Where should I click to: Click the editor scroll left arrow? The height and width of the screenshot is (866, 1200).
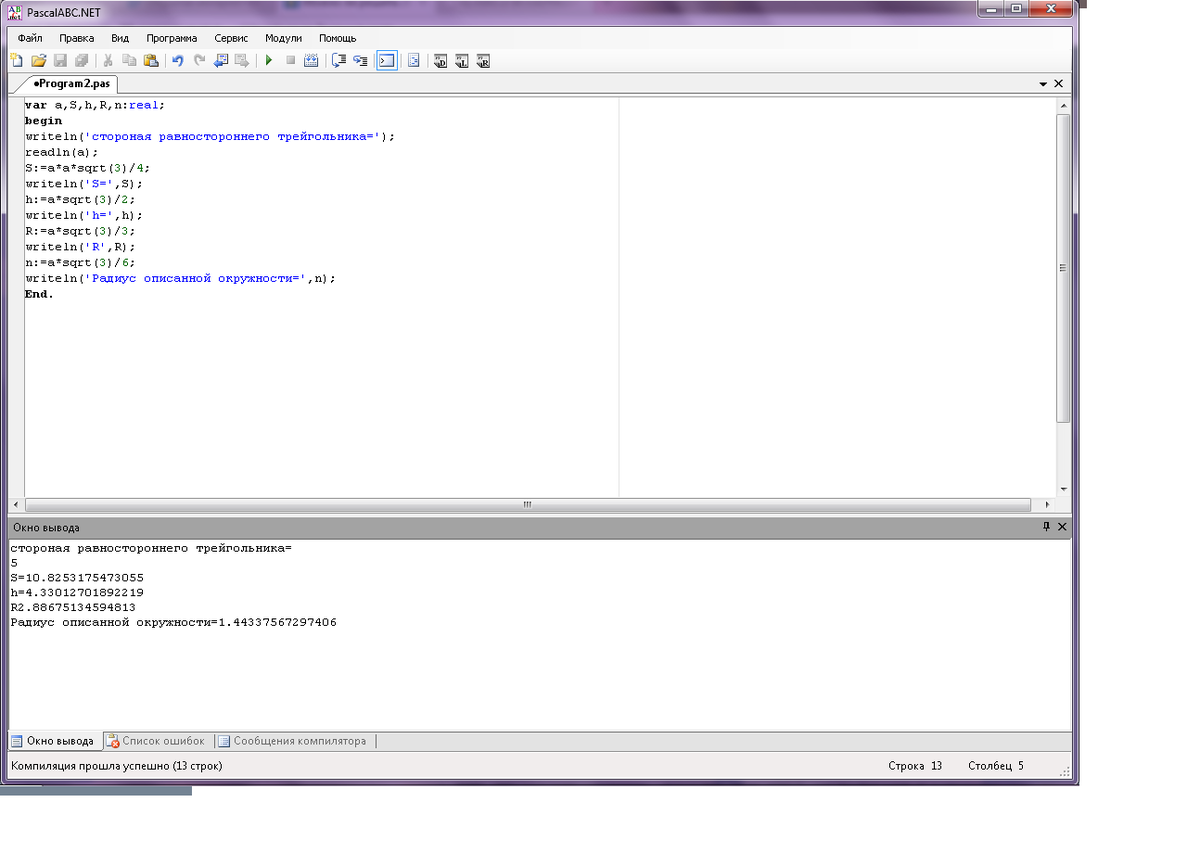point(15,504)
